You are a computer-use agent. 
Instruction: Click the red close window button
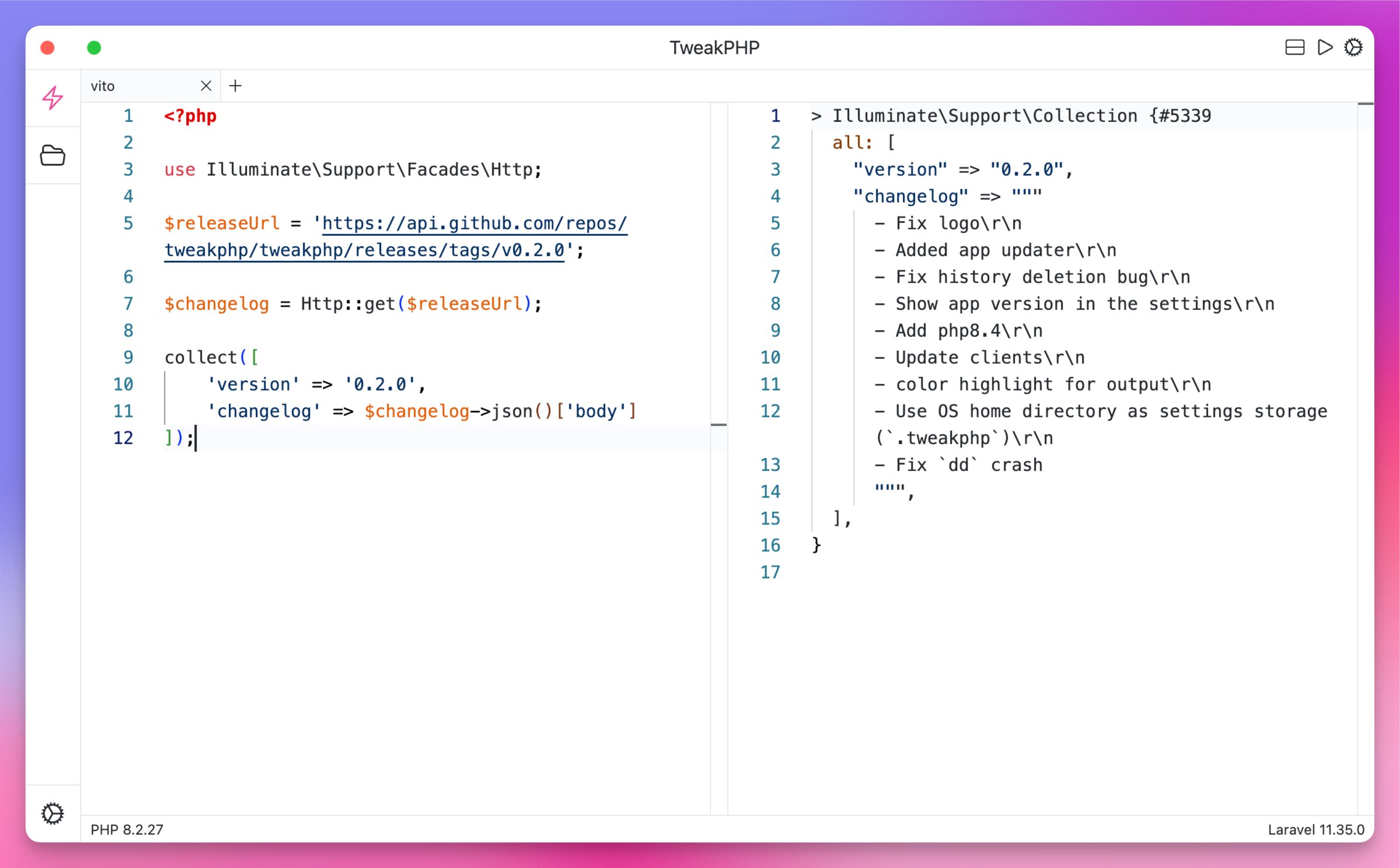(x=48, y=47)
